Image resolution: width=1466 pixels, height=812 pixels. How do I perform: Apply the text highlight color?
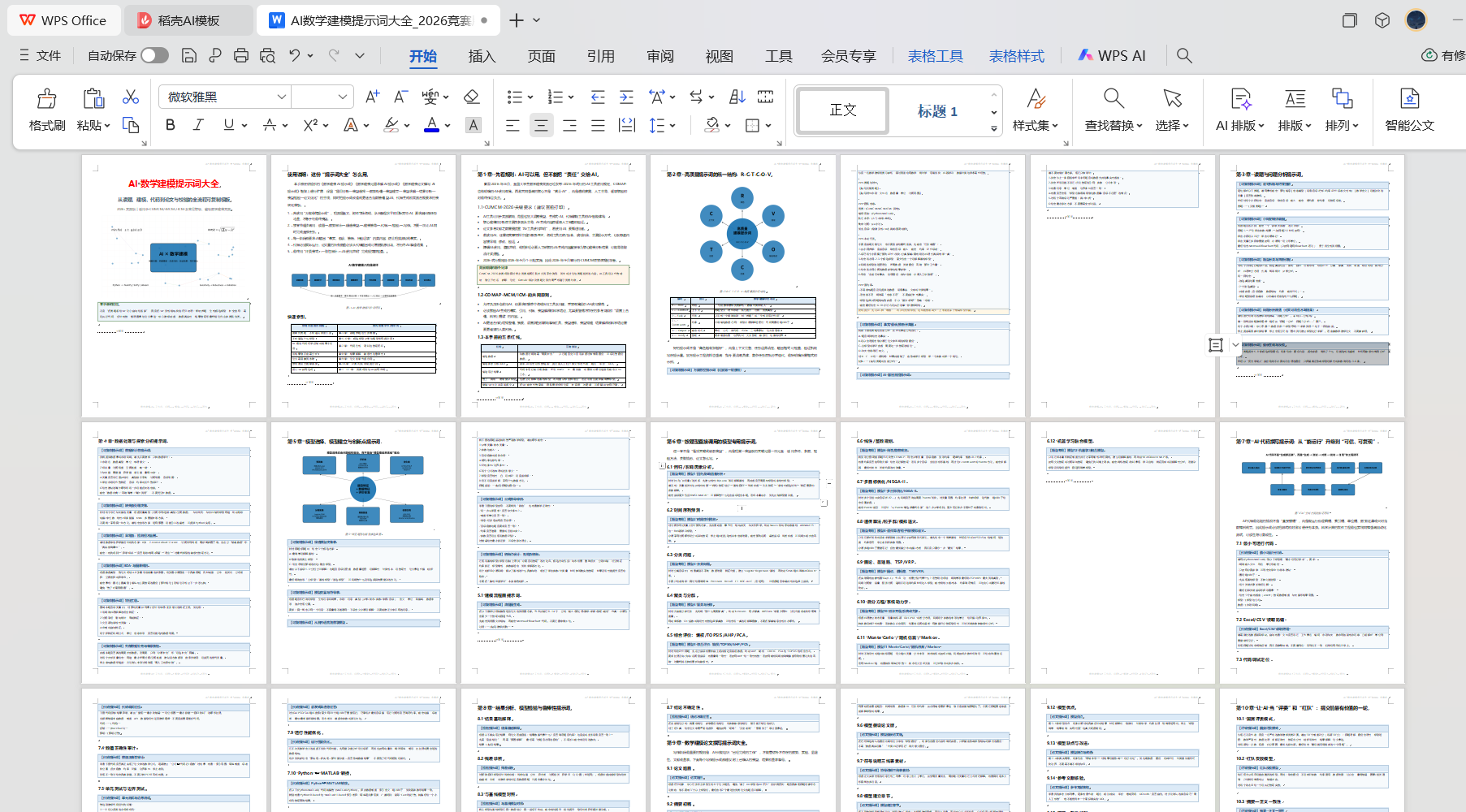pyautogui.click(x=391, y=125)
